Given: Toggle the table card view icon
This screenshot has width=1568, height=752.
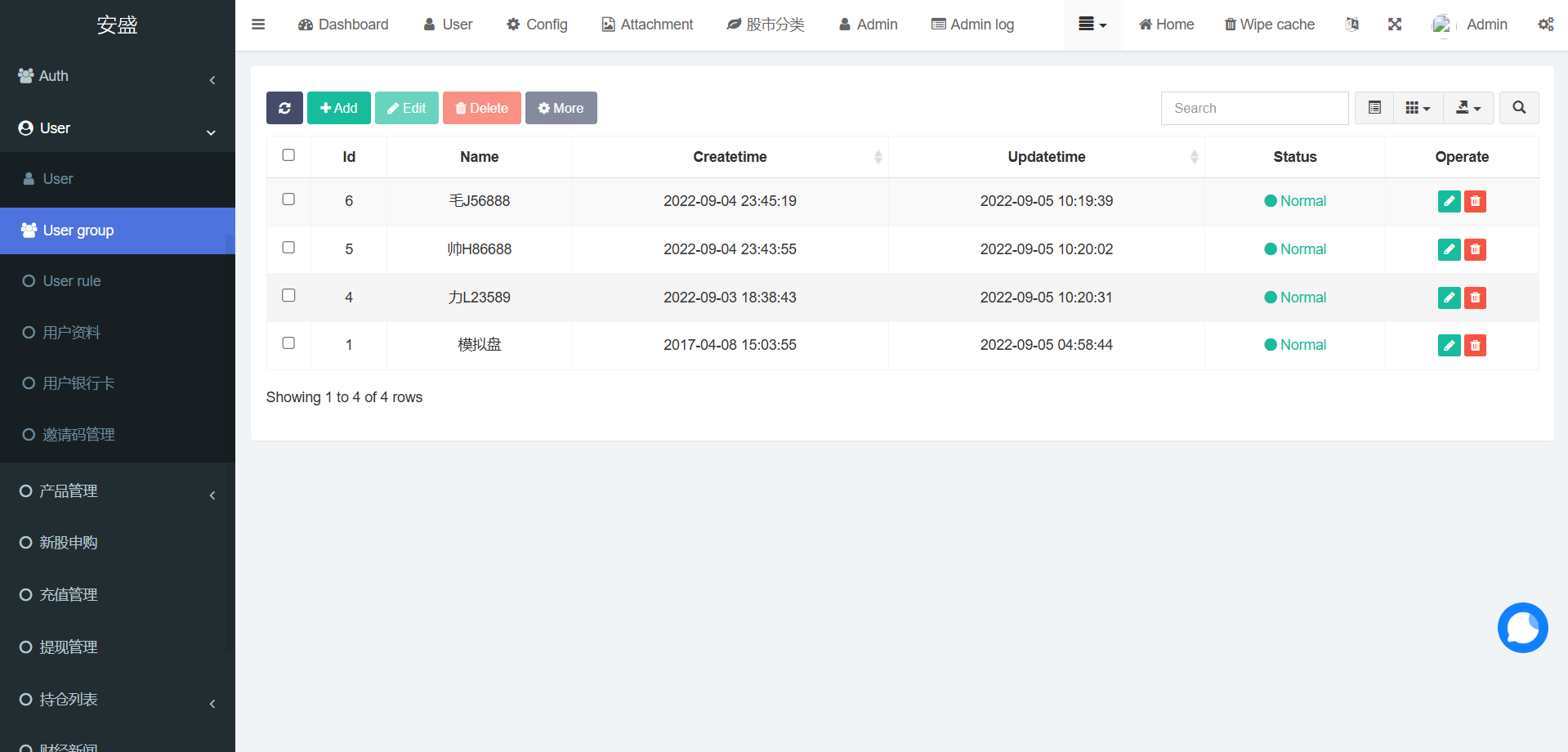Looking at the screenshot, I should (1374, 108).
